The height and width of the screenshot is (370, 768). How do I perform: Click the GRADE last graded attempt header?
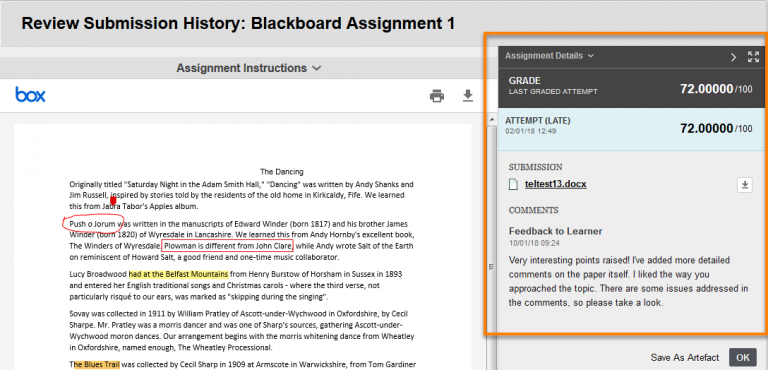pyautogui.click(x=631, y=88)
